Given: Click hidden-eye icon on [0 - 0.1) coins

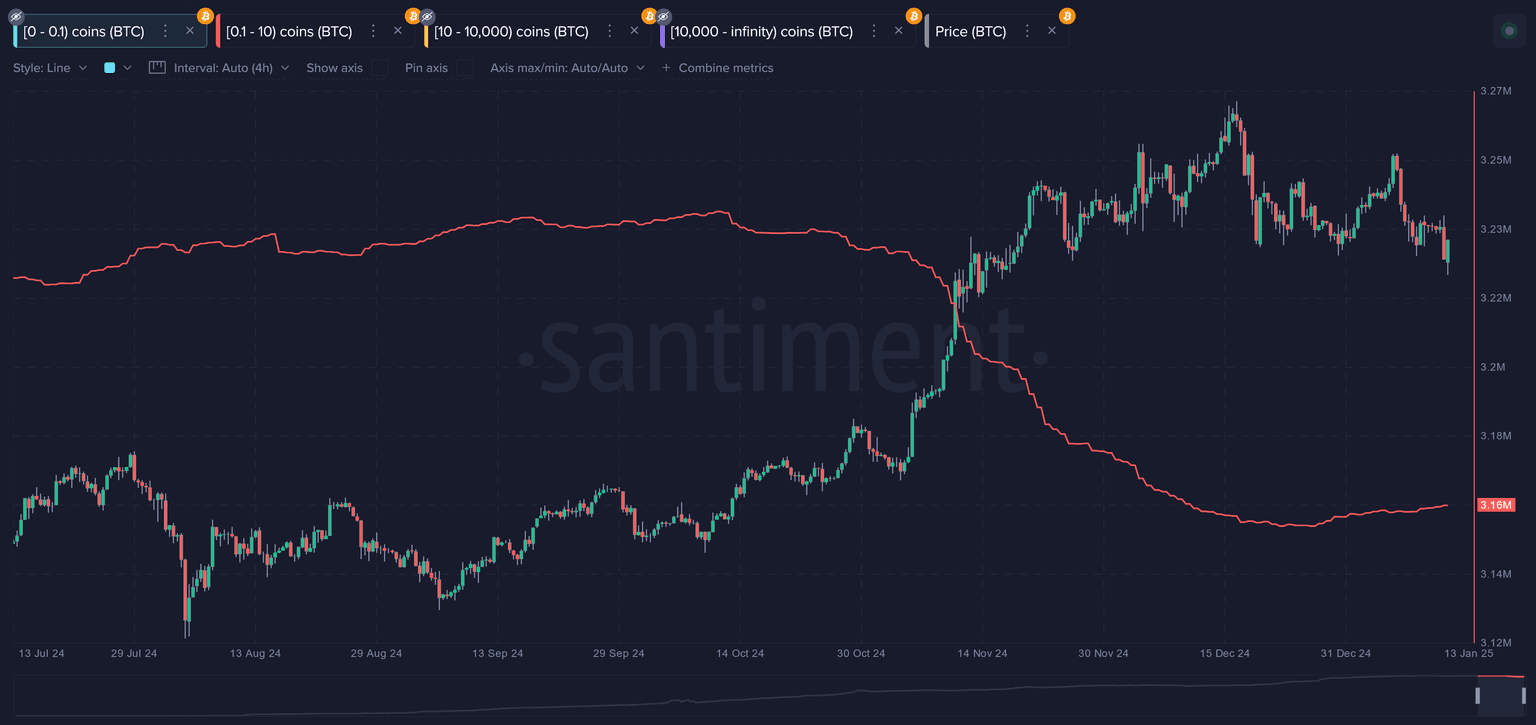Looking at the screenshot, I should (x=16, y=16).
